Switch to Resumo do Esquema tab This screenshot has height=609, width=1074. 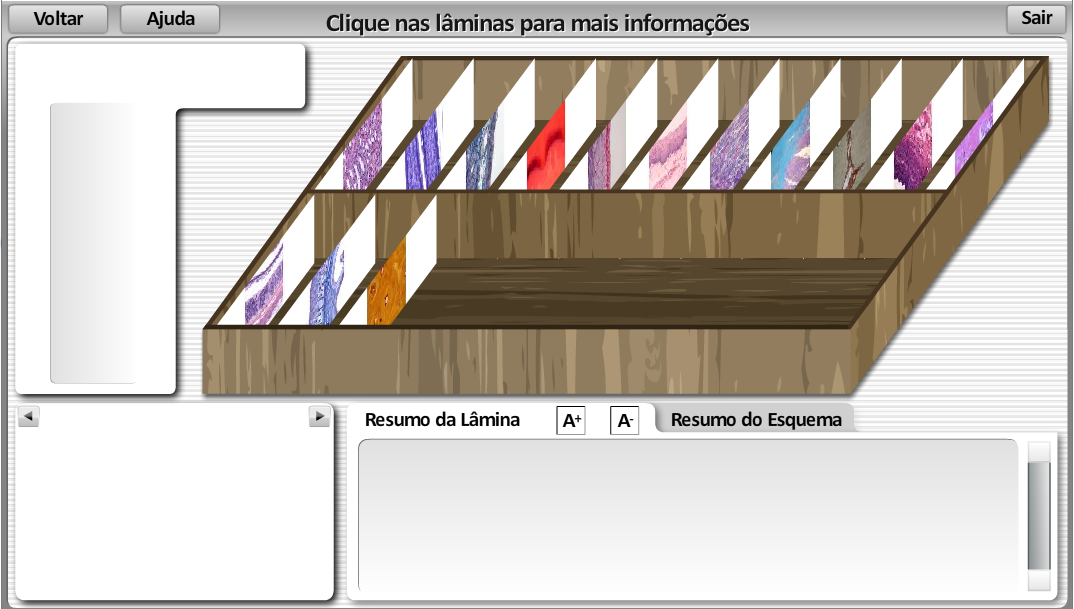[x=756, y=420]
